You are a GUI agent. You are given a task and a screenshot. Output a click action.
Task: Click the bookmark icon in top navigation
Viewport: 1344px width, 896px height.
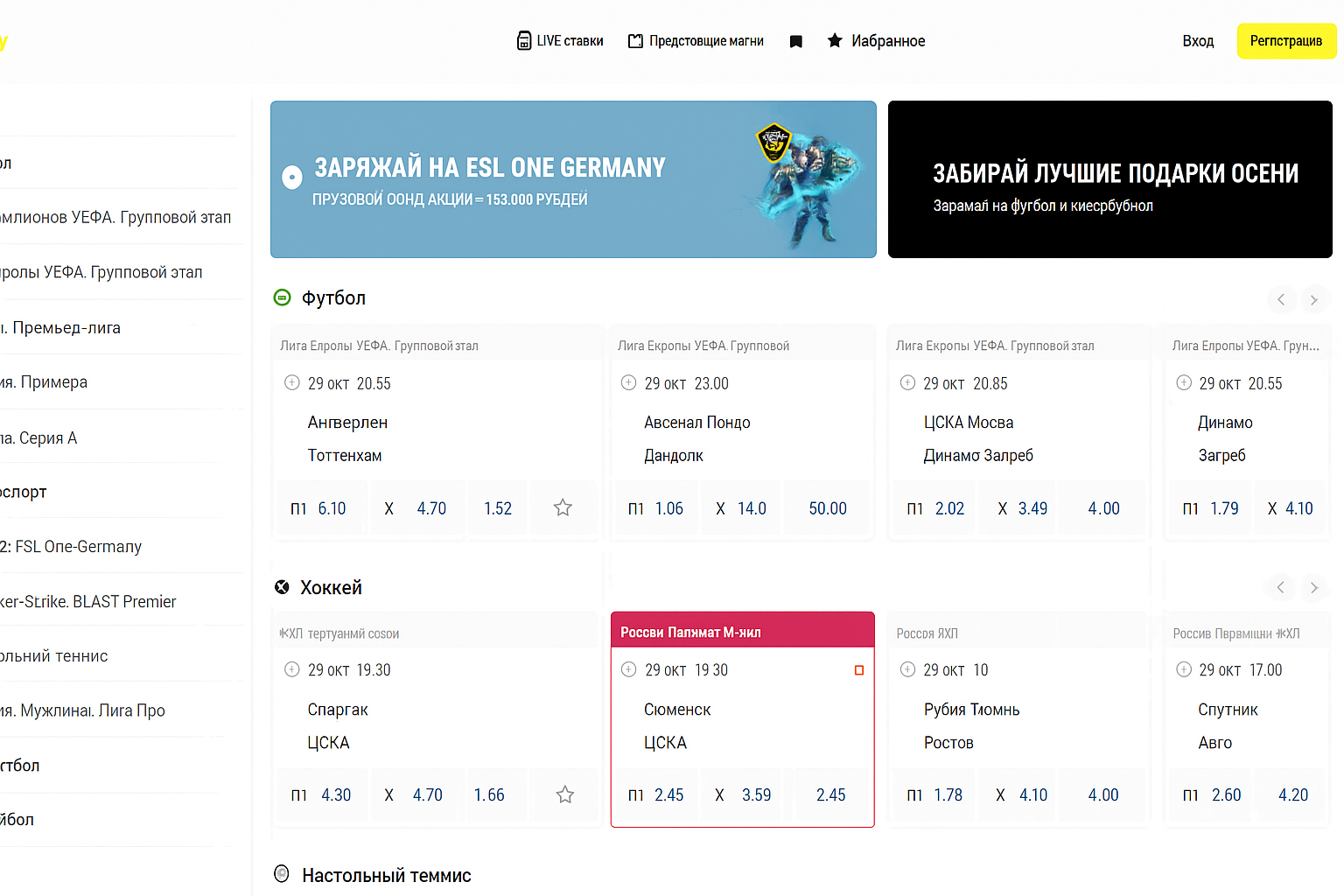[x=795, y=41]
